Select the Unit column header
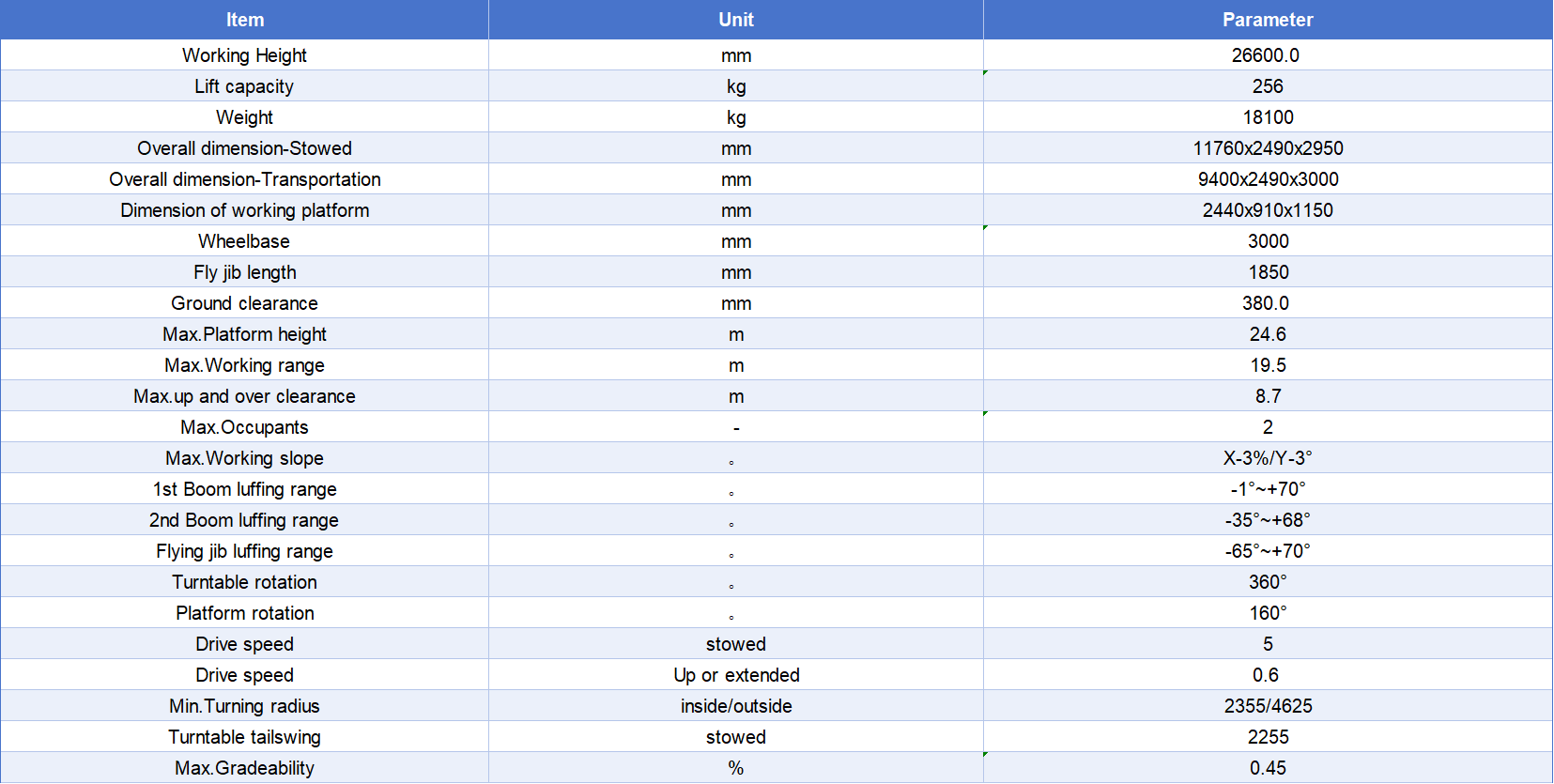Screen dimensions: 1554x784 click(736, 20)
